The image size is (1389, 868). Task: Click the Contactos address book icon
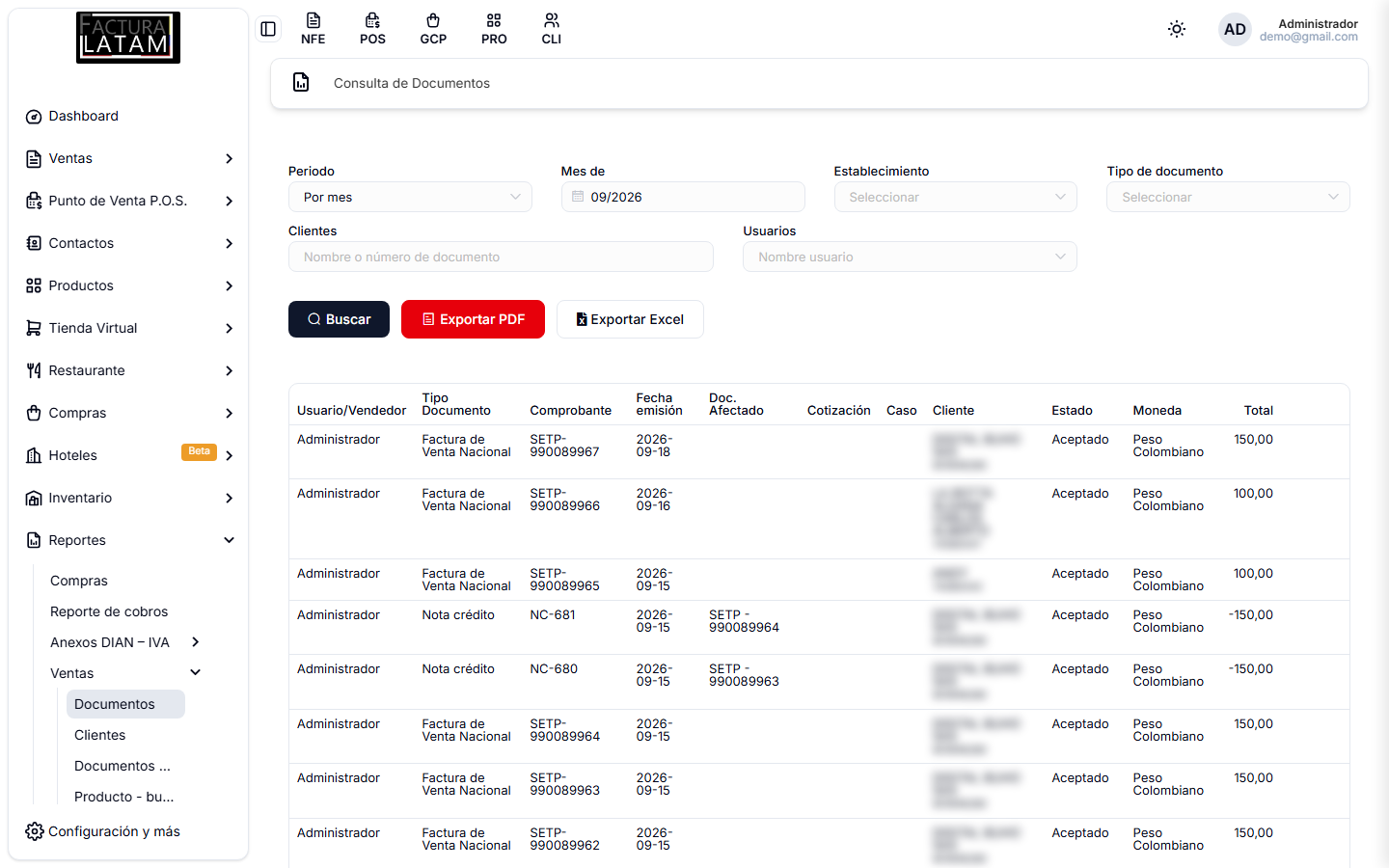coord(34,244)
